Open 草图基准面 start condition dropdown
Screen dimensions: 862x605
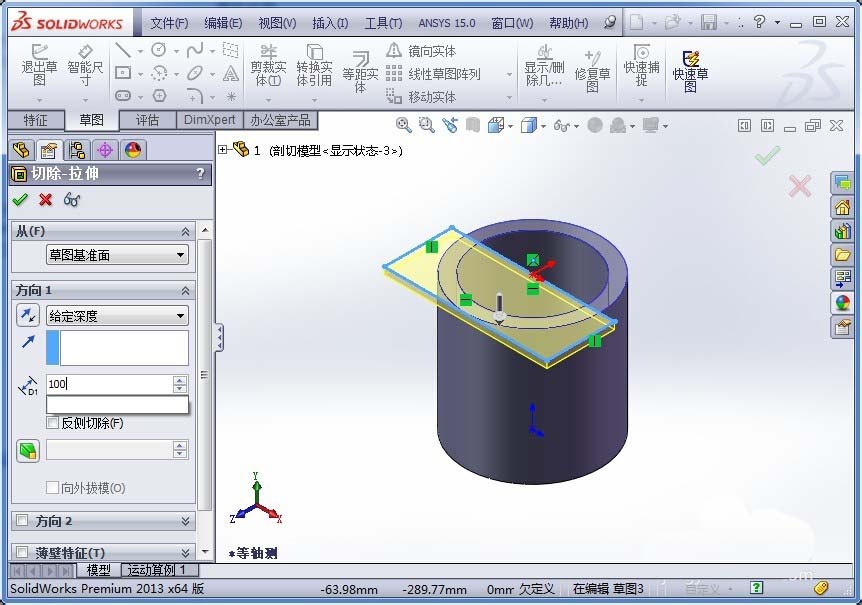(x=117, y=255)
